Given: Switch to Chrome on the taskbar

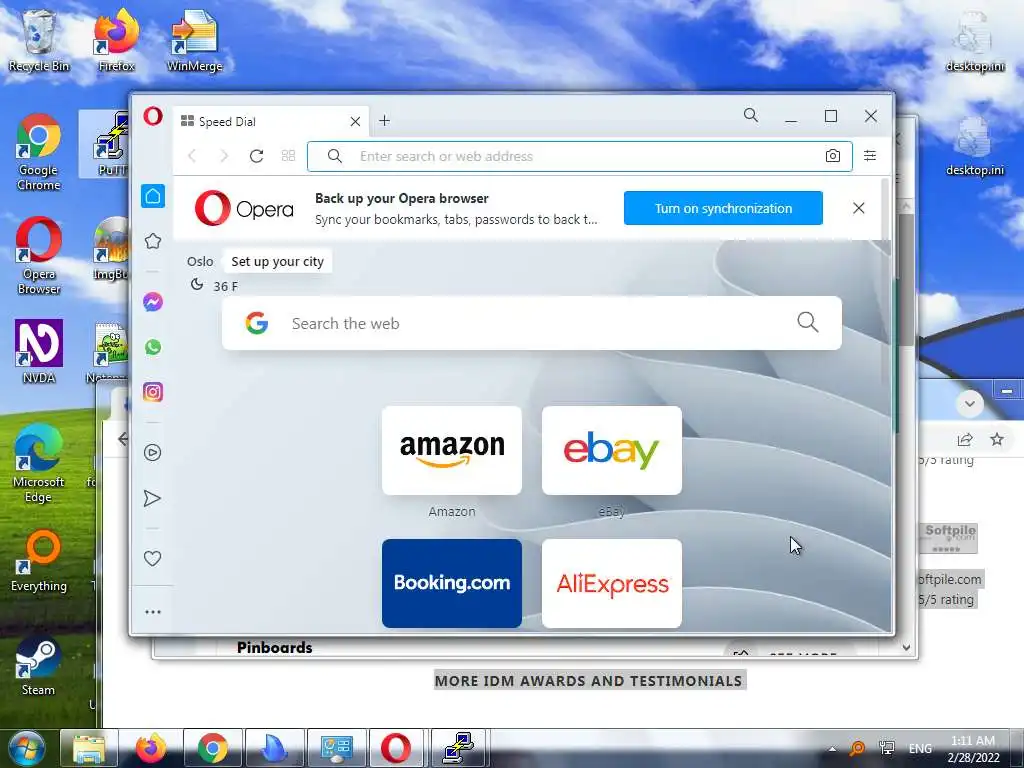Looking at the screenshot, I should (x=213, y=748).
